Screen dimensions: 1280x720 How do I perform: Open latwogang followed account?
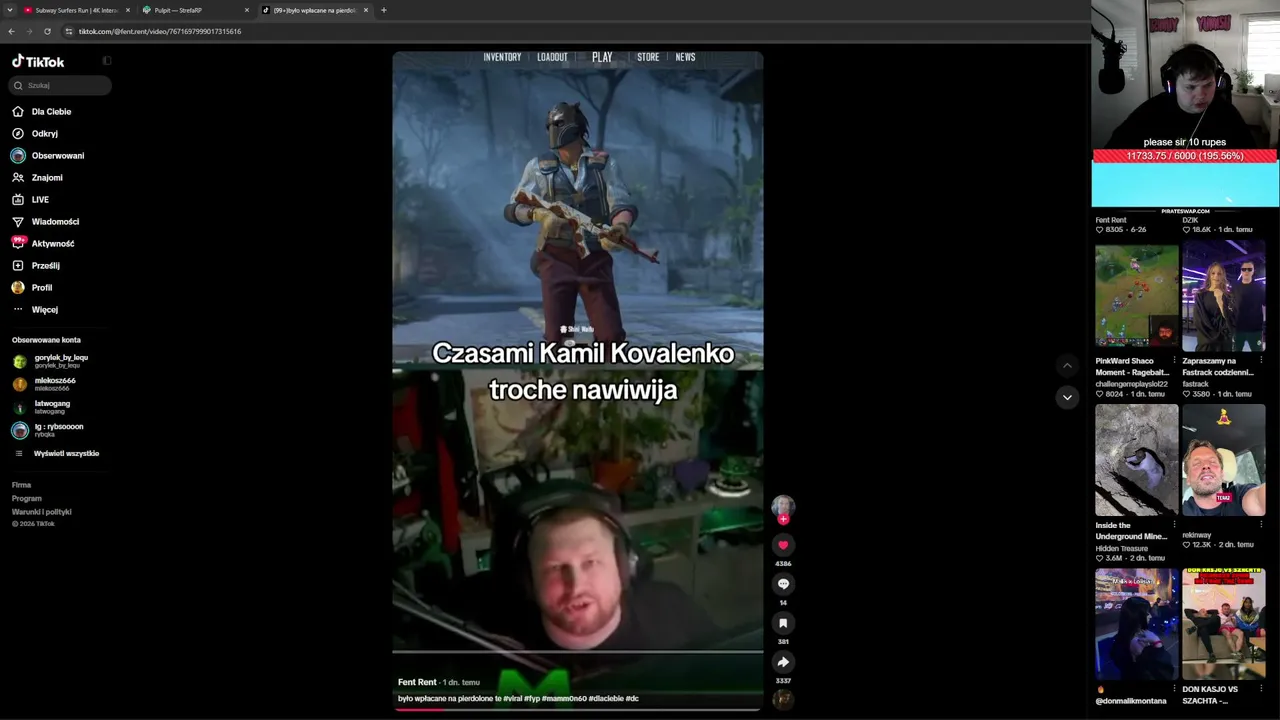(43, 406)
